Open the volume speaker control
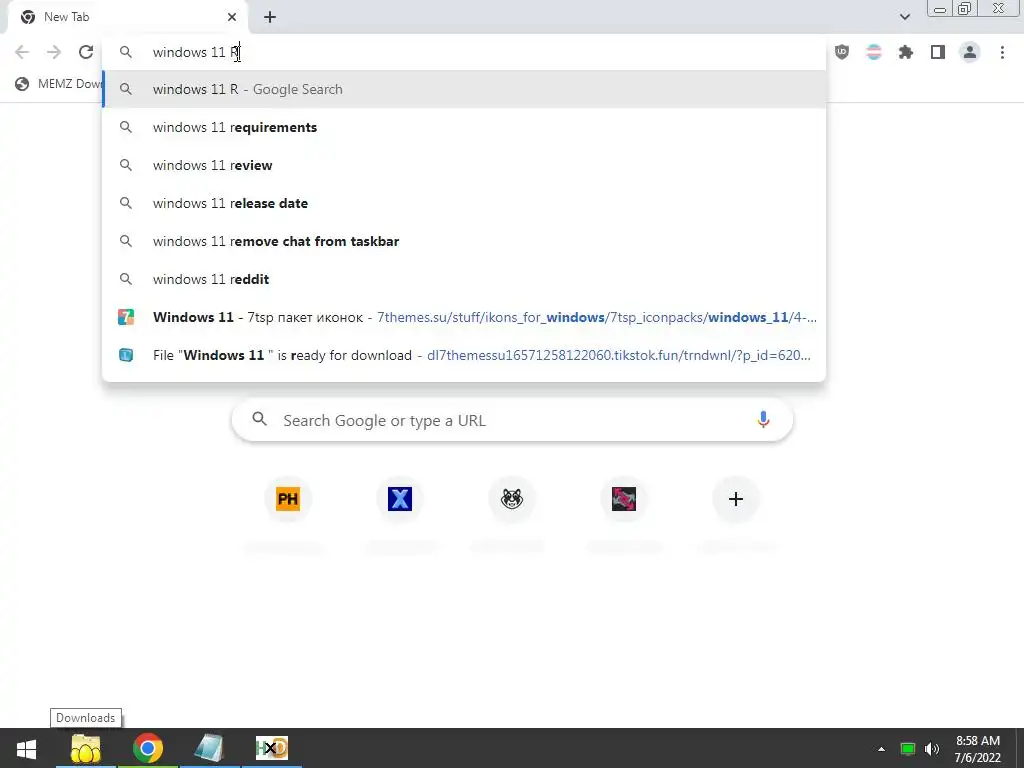The image size is (1024, 768). pyautogui.click(x=932, y=749)
